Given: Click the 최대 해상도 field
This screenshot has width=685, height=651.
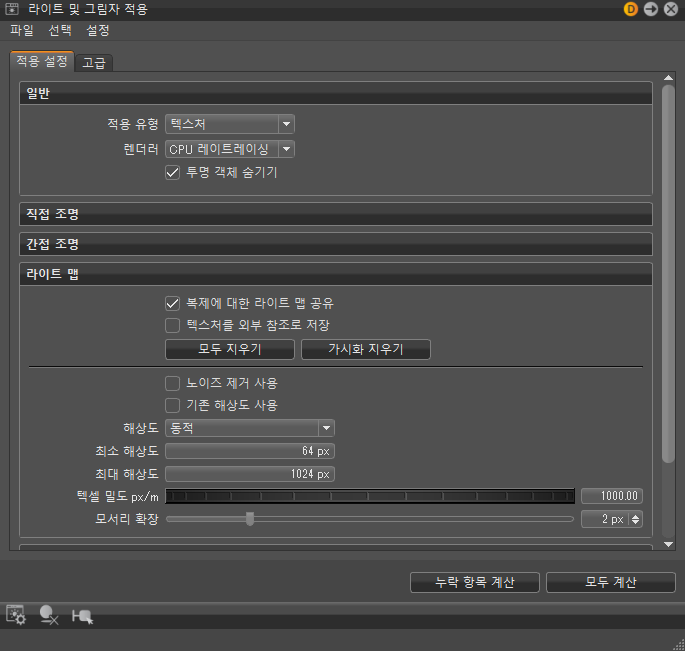Looking at the screenshot, I should (250, 474).
